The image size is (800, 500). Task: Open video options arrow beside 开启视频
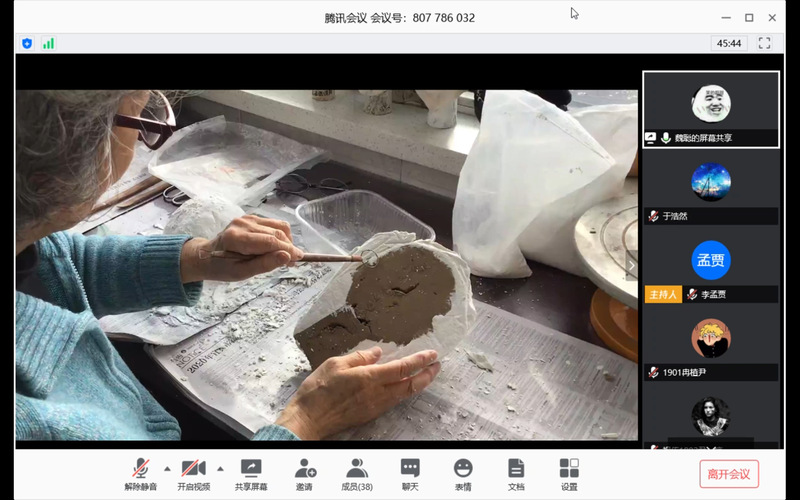pyautogui.click(x=220, y=467)
